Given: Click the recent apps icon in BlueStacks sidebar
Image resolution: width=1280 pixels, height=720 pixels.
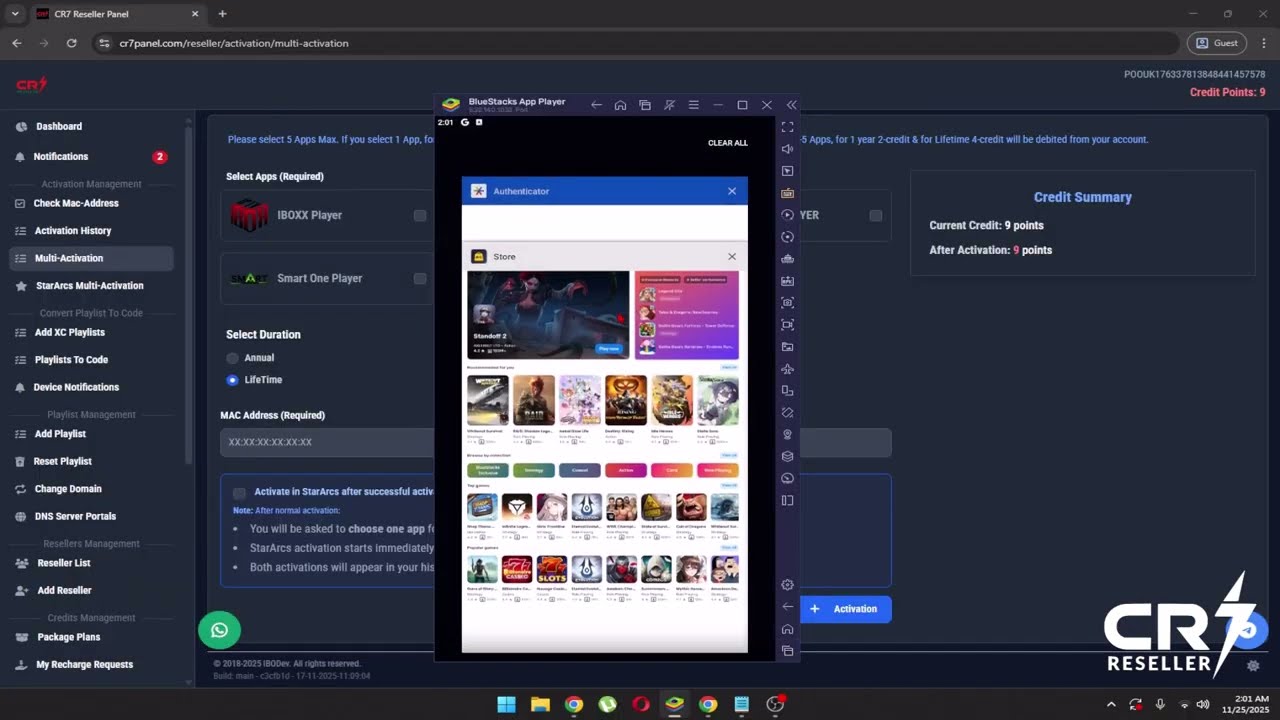Looking at the screenshot, I should (787, 651).
